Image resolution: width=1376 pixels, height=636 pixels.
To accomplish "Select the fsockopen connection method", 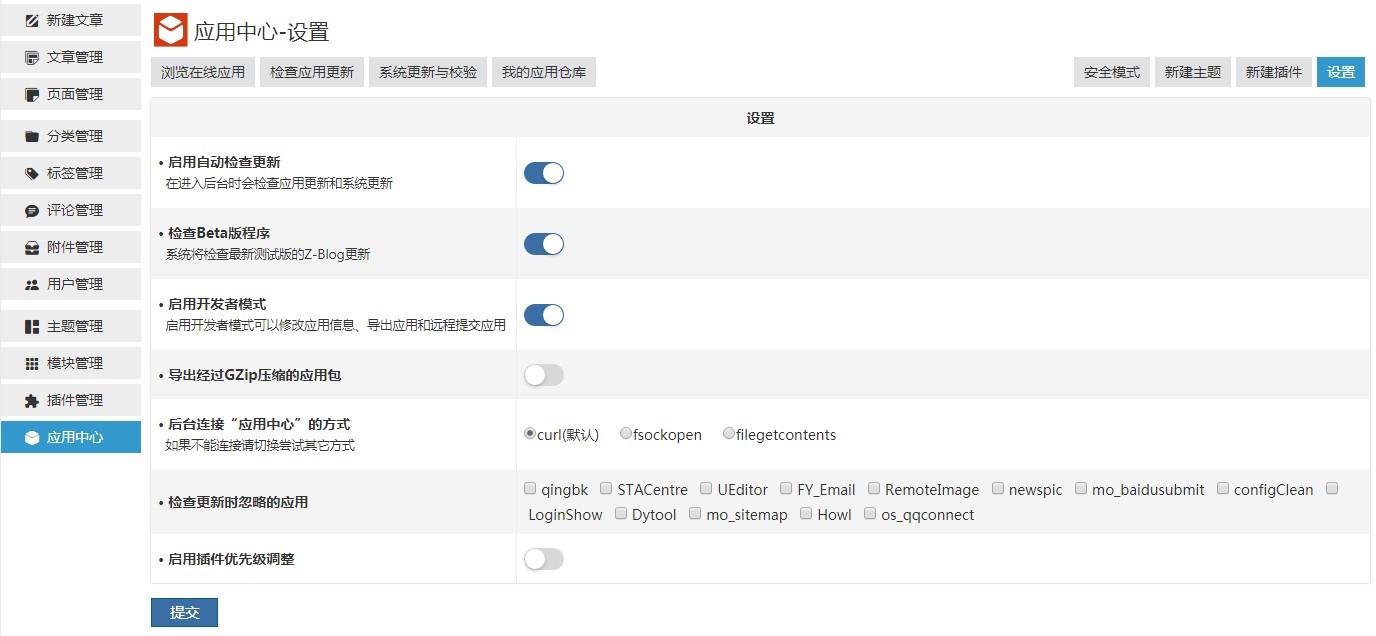I will [625, 432].
